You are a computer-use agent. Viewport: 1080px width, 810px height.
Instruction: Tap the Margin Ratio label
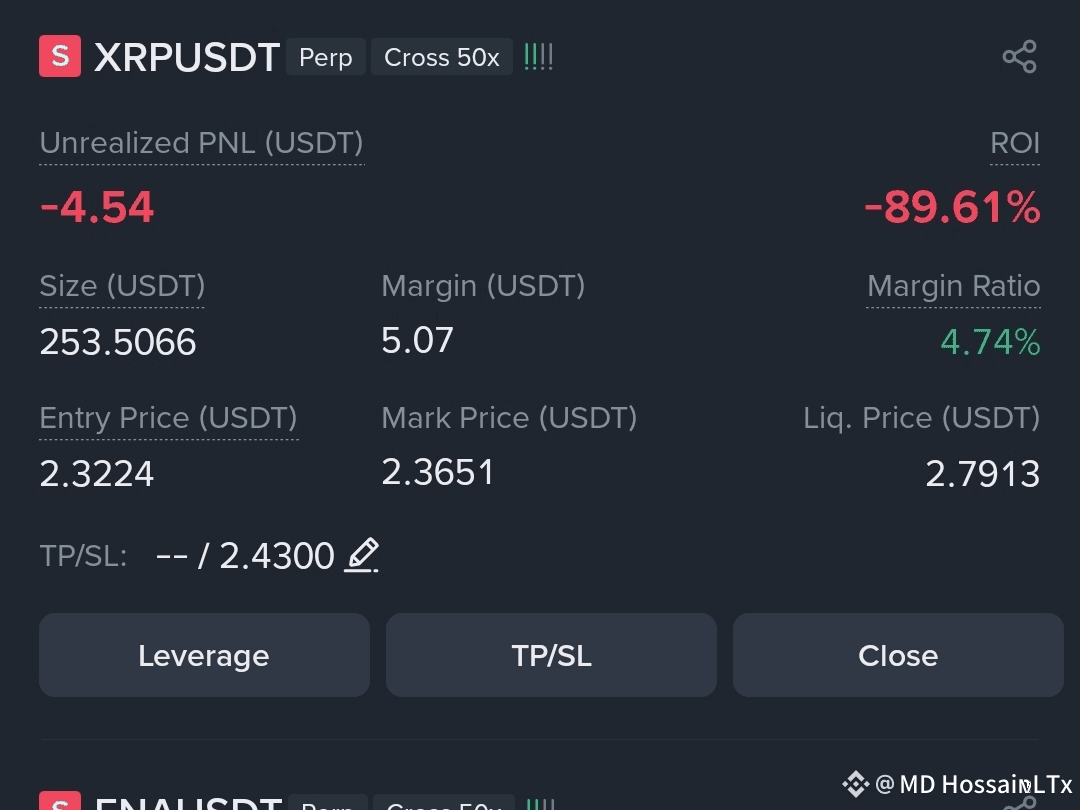click(x=953, y=286)
